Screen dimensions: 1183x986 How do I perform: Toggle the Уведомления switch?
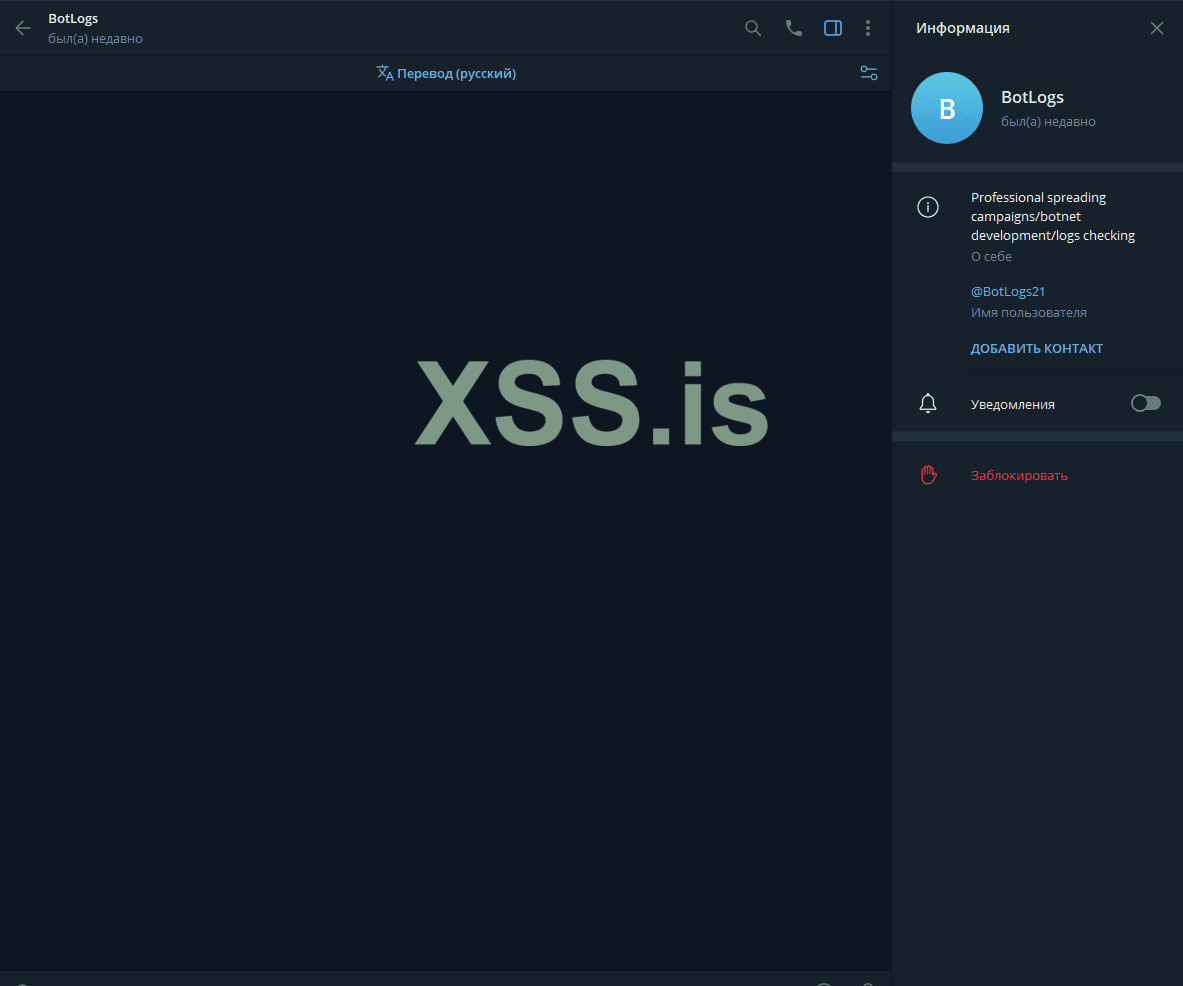click(1145, 404)
